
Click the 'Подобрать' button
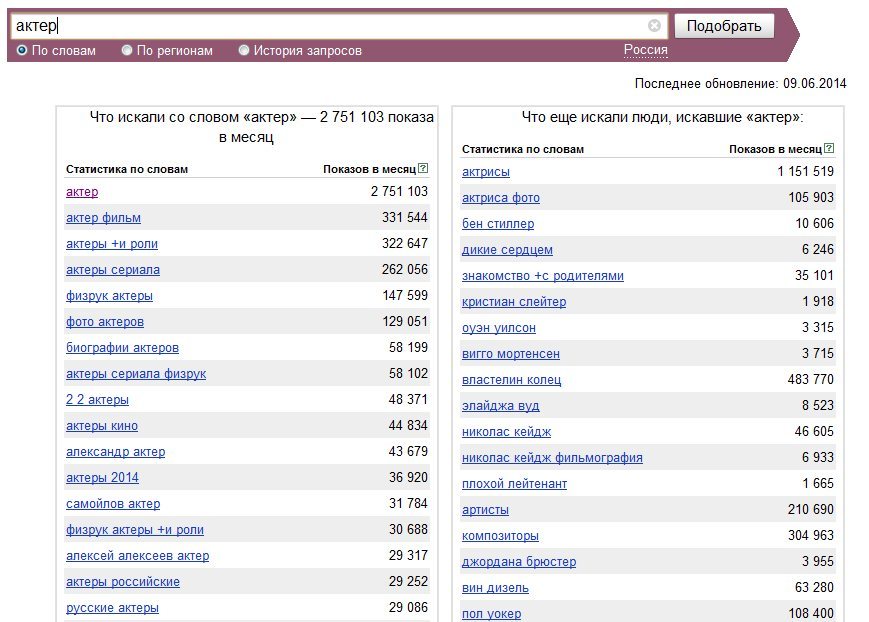(724, 26)
